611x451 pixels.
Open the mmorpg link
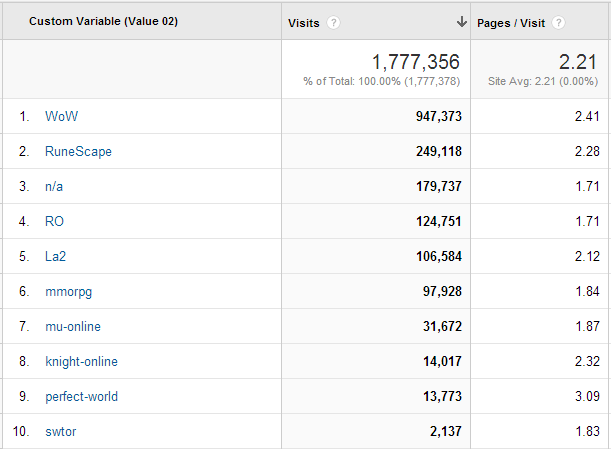69,292
